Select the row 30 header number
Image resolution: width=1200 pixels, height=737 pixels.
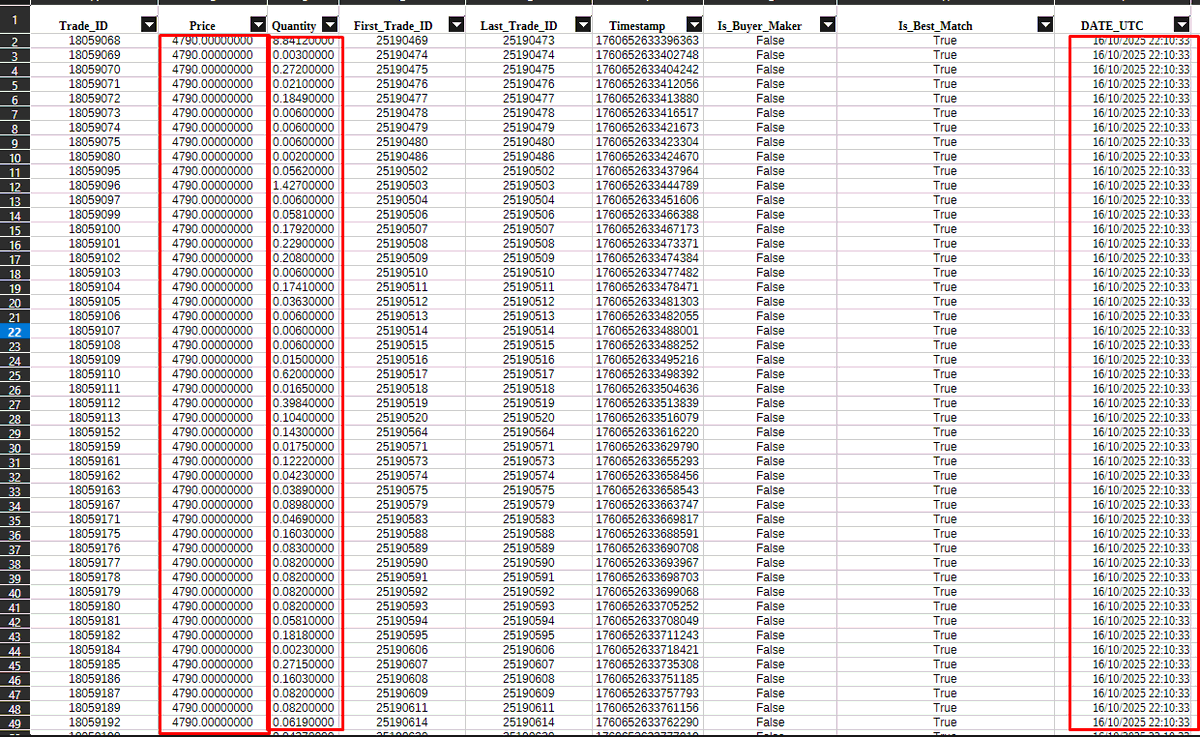pos(16,447)
